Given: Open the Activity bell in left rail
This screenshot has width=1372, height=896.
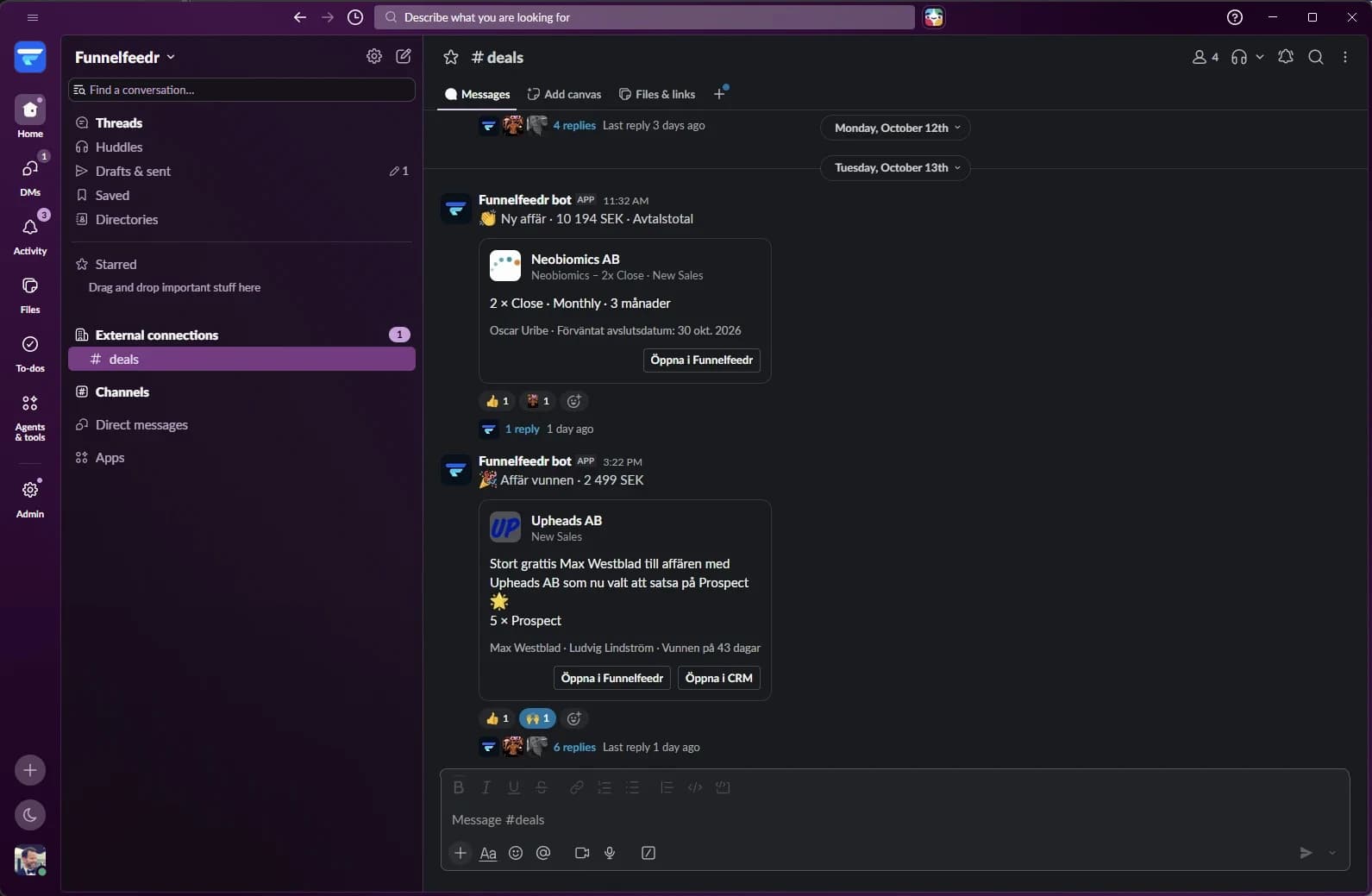Looking at the screenshot, I should pos(30,234).
